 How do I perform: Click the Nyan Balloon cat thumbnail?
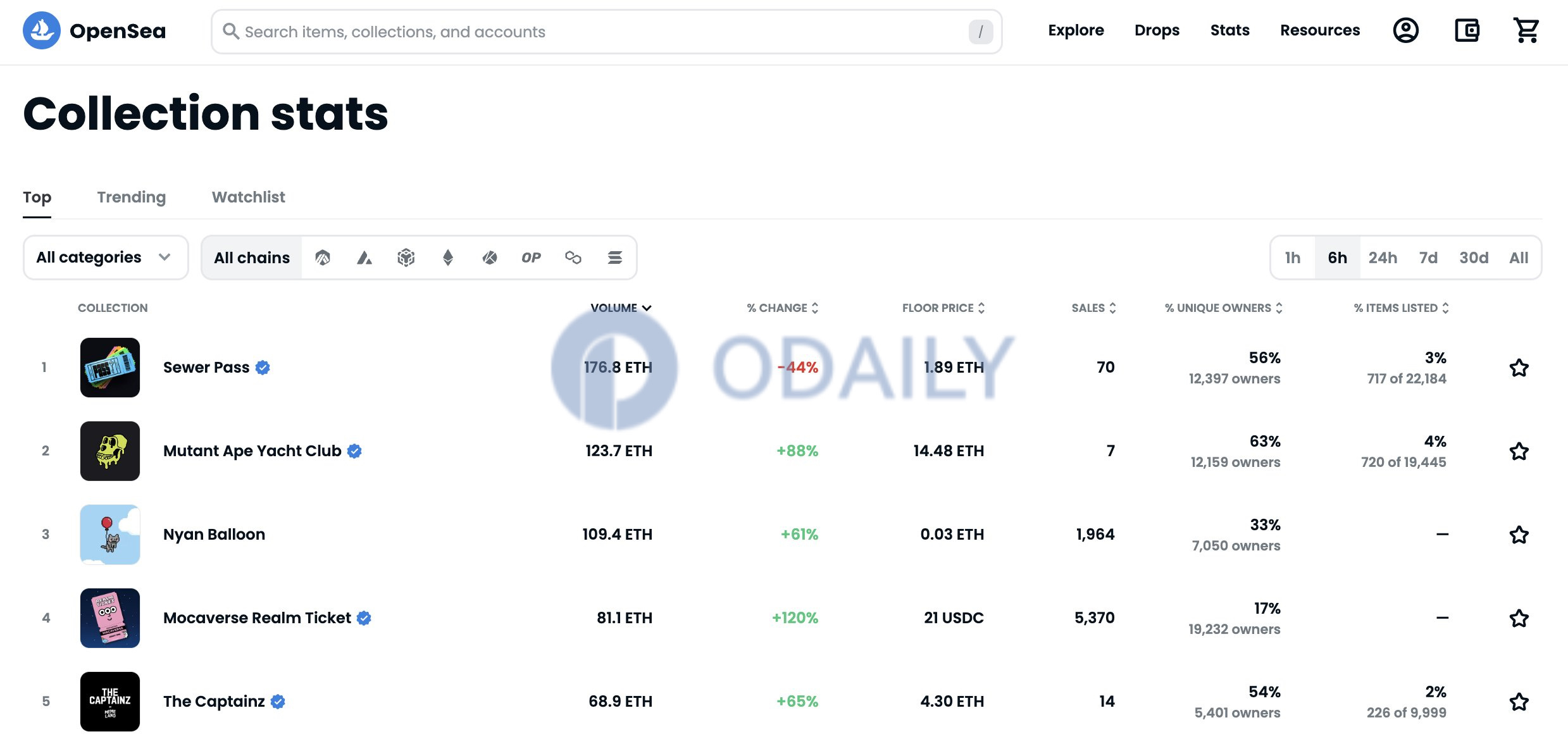[x=110, y=535]
